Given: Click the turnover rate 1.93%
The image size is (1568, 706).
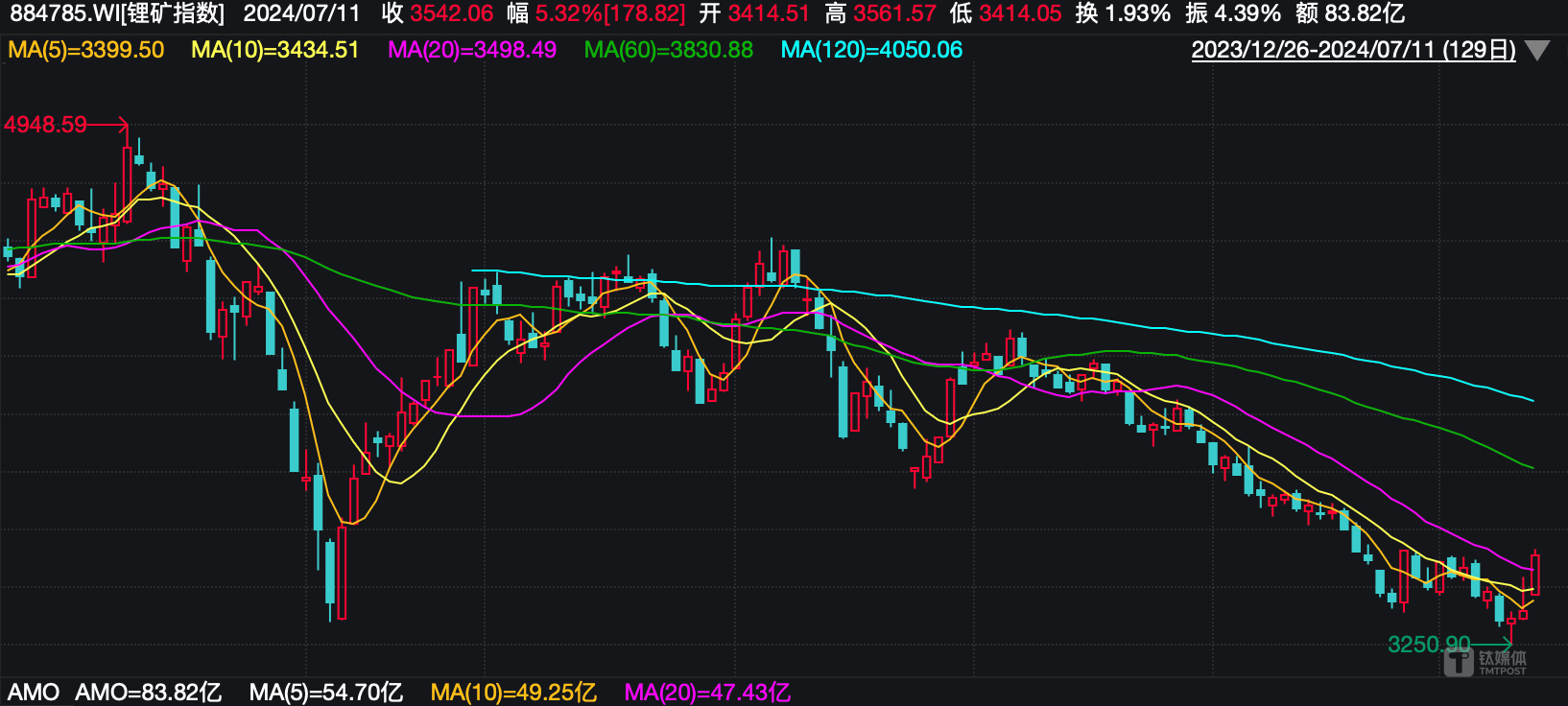Looking at the screenshot, I should [1137, 13].
